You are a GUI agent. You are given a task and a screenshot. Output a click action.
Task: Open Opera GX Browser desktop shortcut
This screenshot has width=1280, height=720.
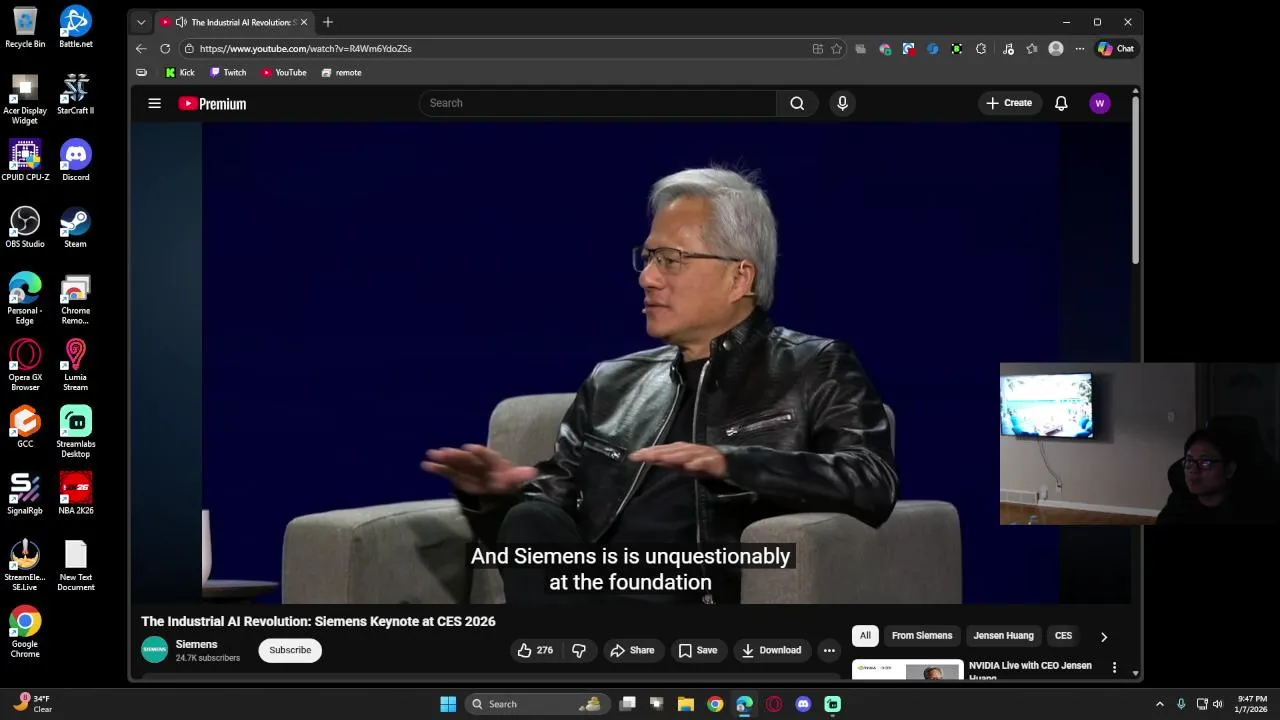25,364
